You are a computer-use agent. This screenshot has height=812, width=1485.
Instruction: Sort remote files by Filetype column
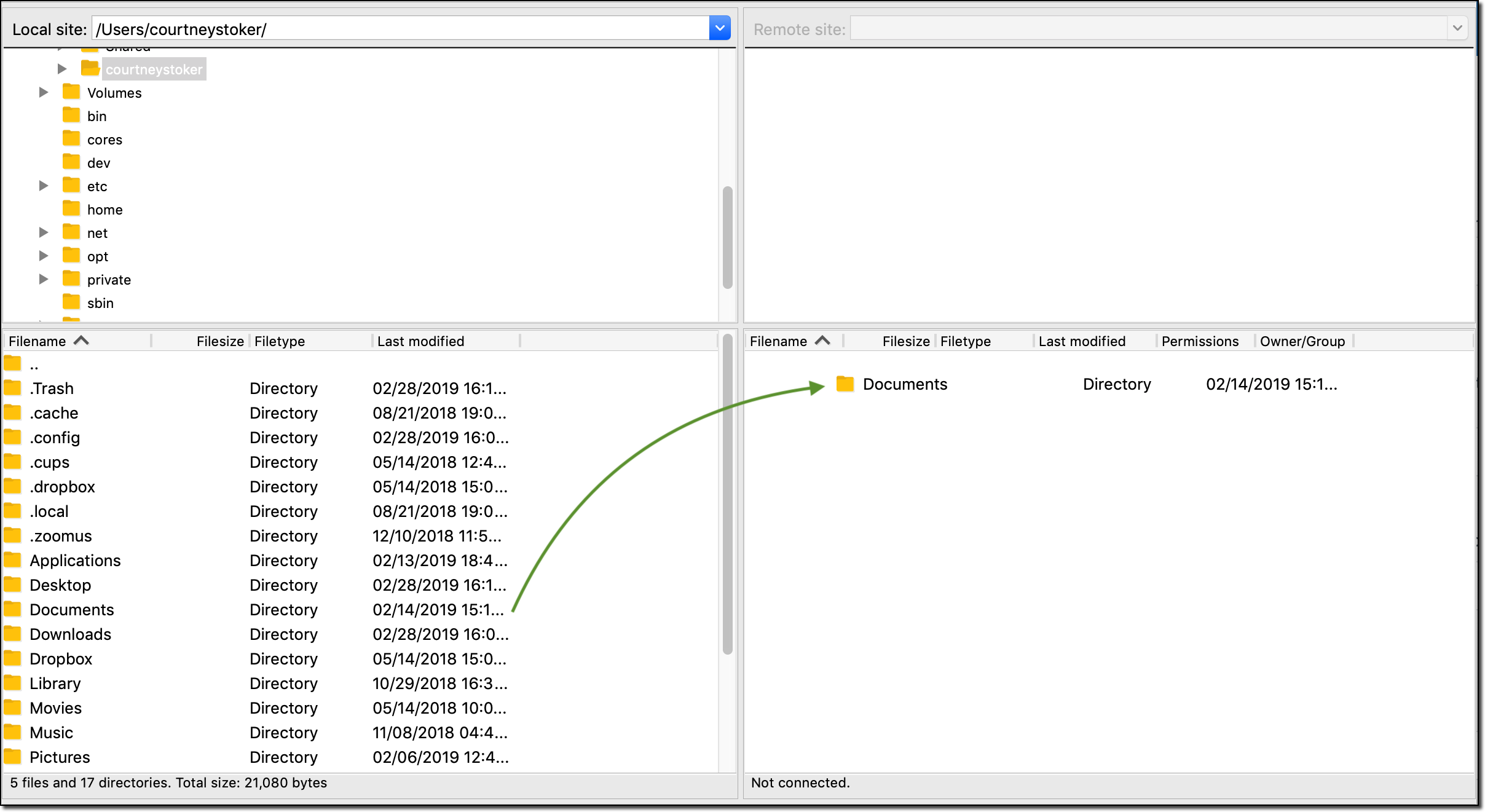(985, 341)
